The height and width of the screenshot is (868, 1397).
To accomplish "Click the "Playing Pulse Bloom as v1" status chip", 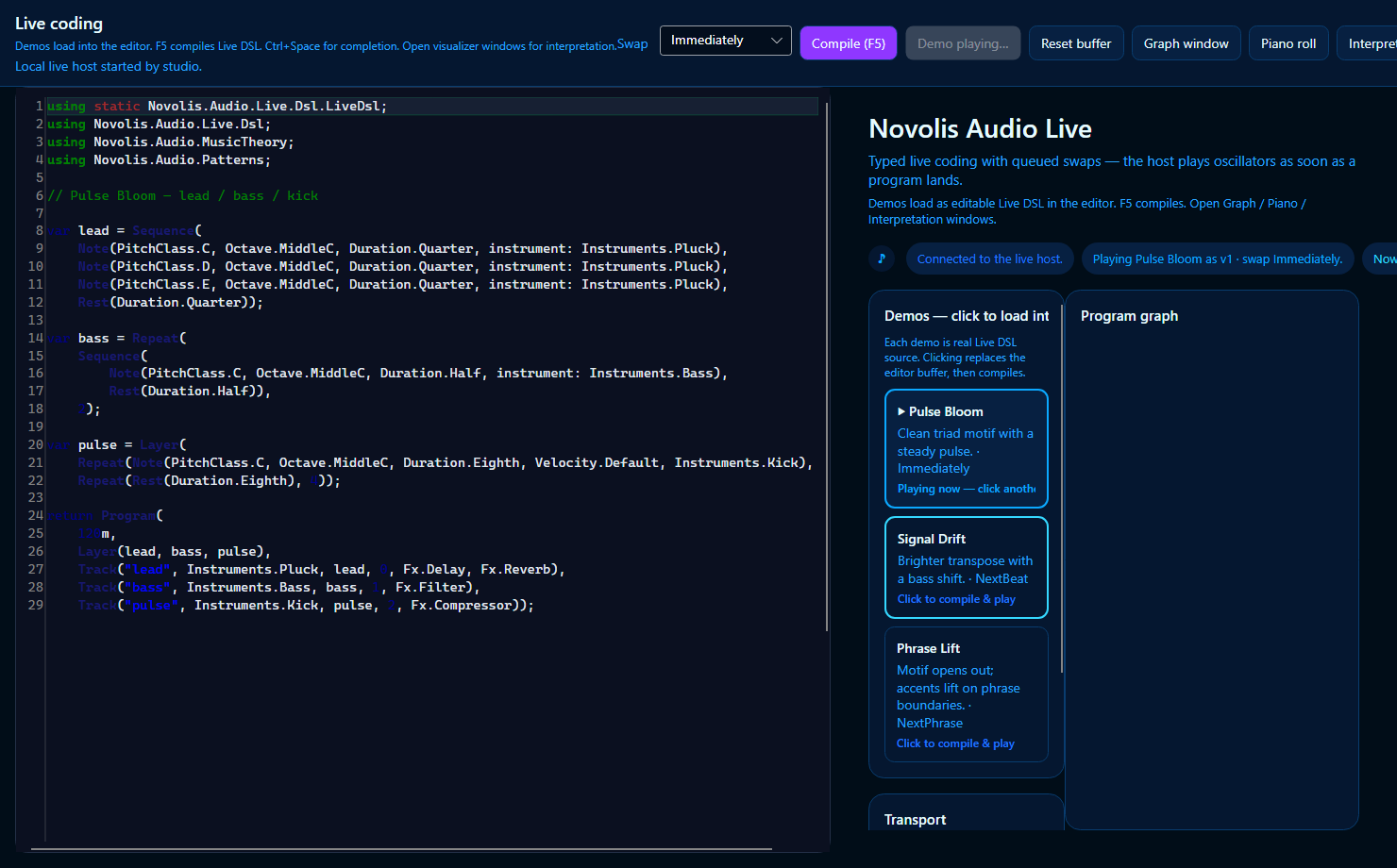I will [x=1218, y=259].
